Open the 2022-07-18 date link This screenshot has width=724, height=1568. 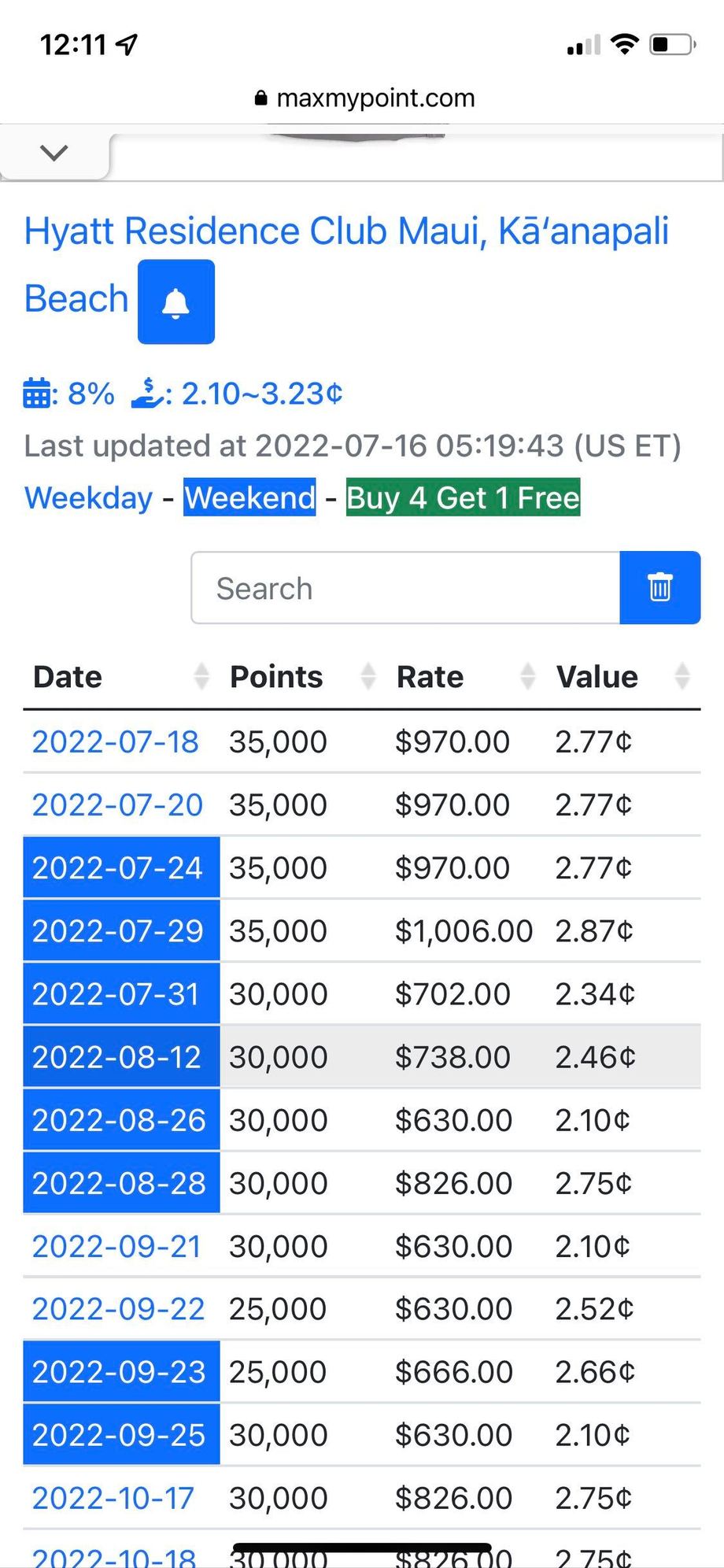(x=115, y=741)
